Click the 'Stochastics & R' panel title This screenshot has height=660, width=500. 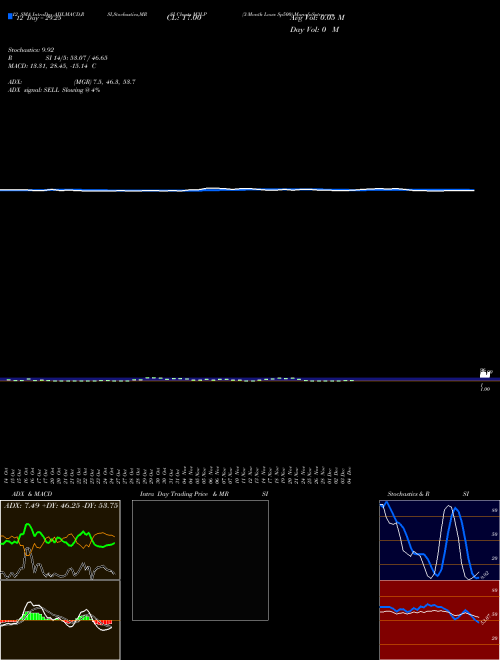click(x=408, y=494)
